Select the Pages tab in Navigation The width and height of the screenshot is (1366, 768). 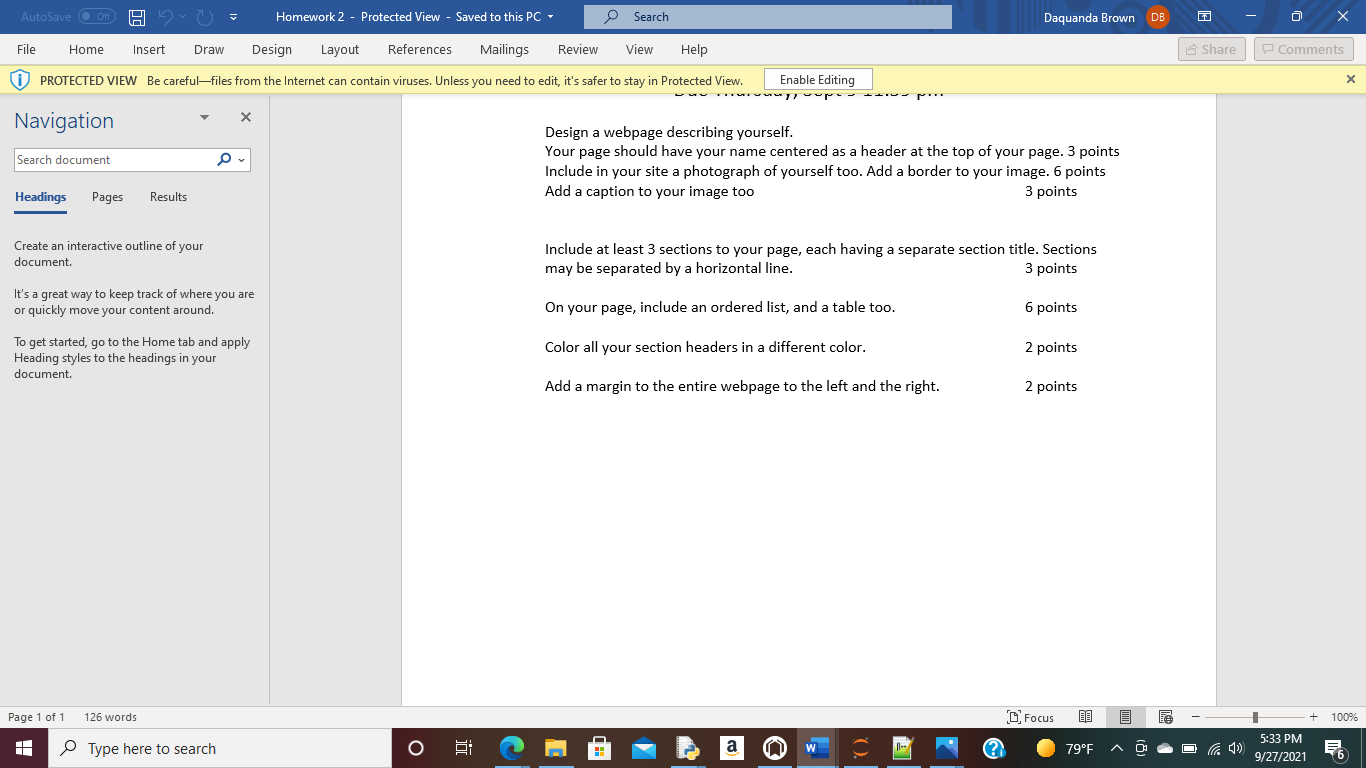tap(107, 197)
